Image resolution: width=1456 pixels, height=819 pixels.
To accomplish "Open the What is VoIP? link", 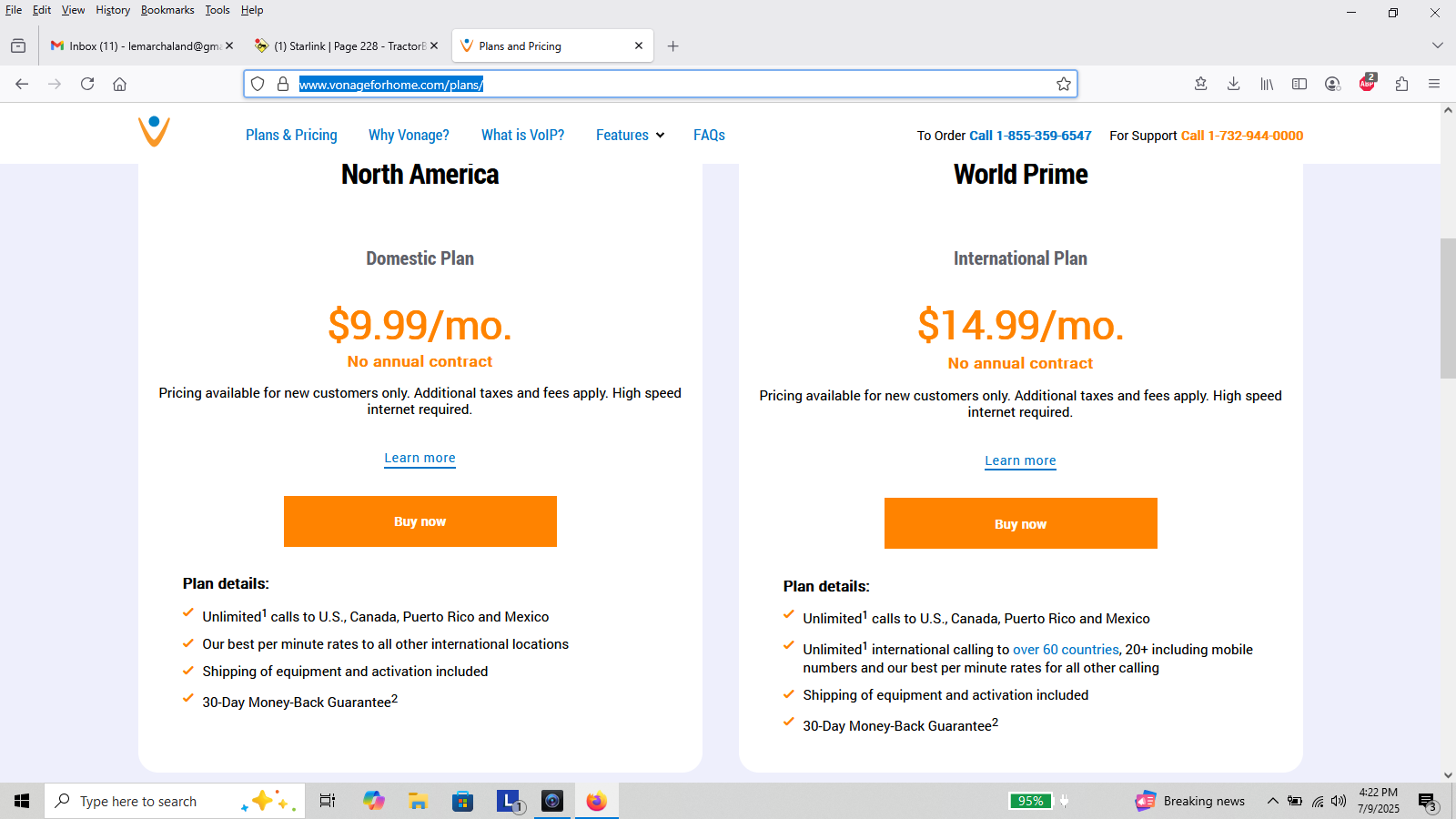I will (x=522, y=135).
